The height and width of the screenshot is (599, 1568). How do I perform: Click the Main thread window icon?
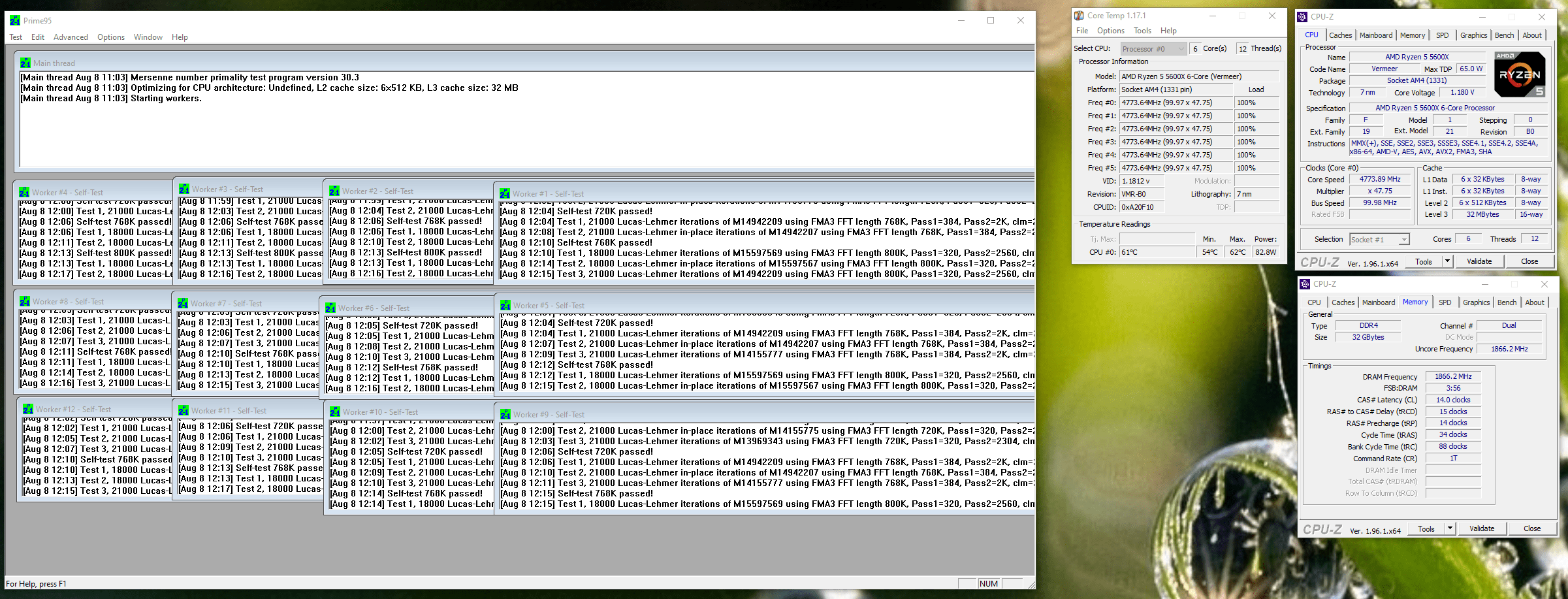[25, 63]
